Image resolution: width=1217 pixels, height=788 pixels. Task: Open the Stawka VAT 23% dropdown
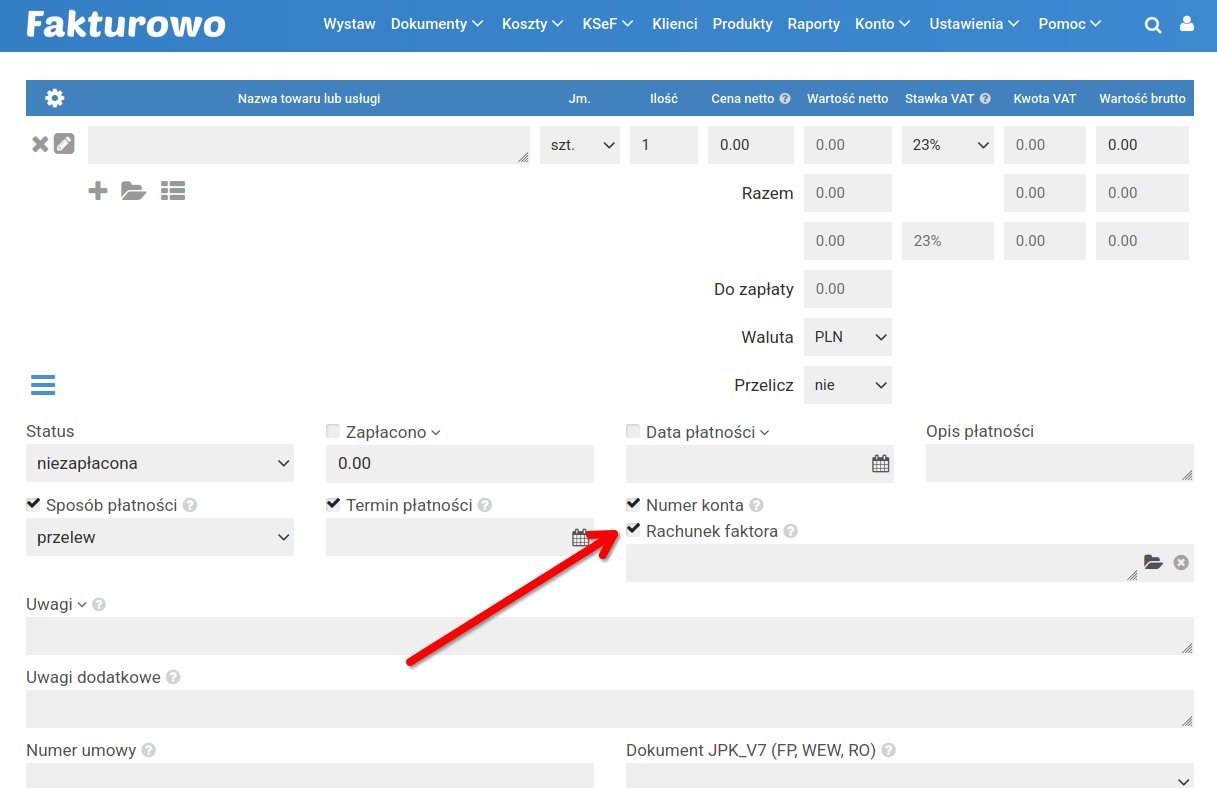tap(948, 145)
